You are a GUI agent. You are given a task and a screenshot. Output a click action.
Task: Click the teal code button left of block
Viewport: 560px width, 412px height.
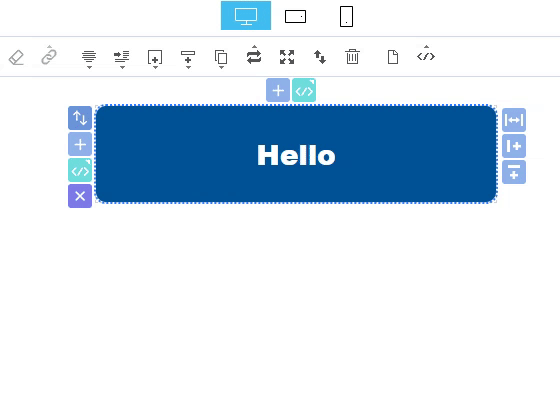tap(80, 170)
